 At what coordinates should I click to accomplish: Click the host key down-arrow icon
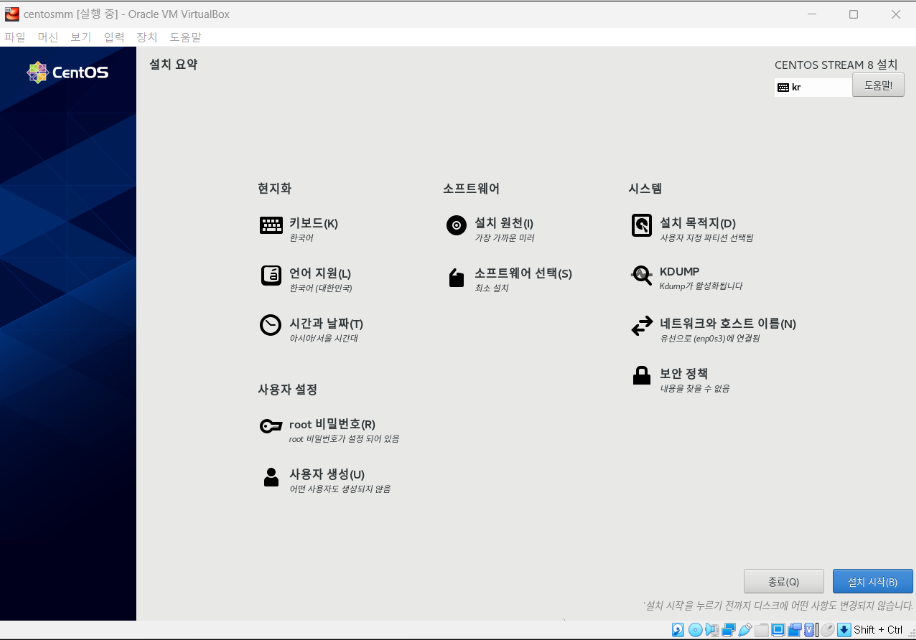(x=844, y=630)
